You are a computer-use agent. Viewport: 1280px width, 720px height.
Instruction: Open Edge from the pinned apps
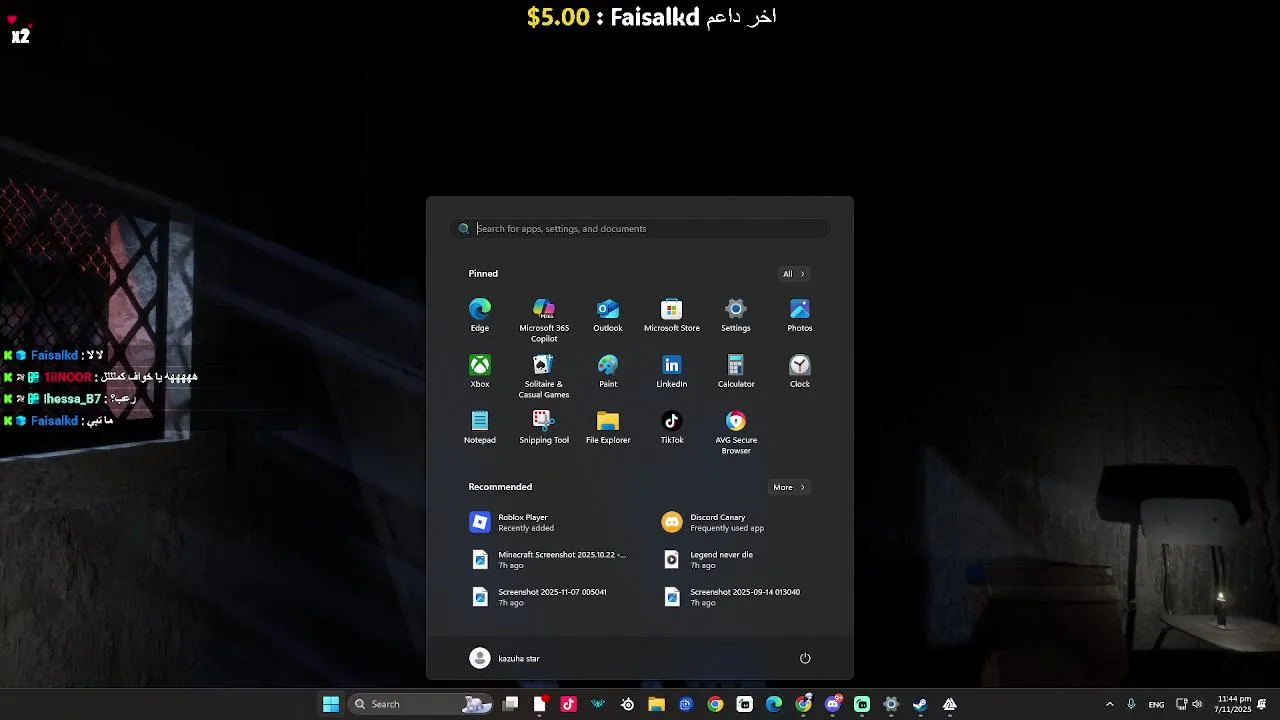pyautogui.click(x=480, y=315)
